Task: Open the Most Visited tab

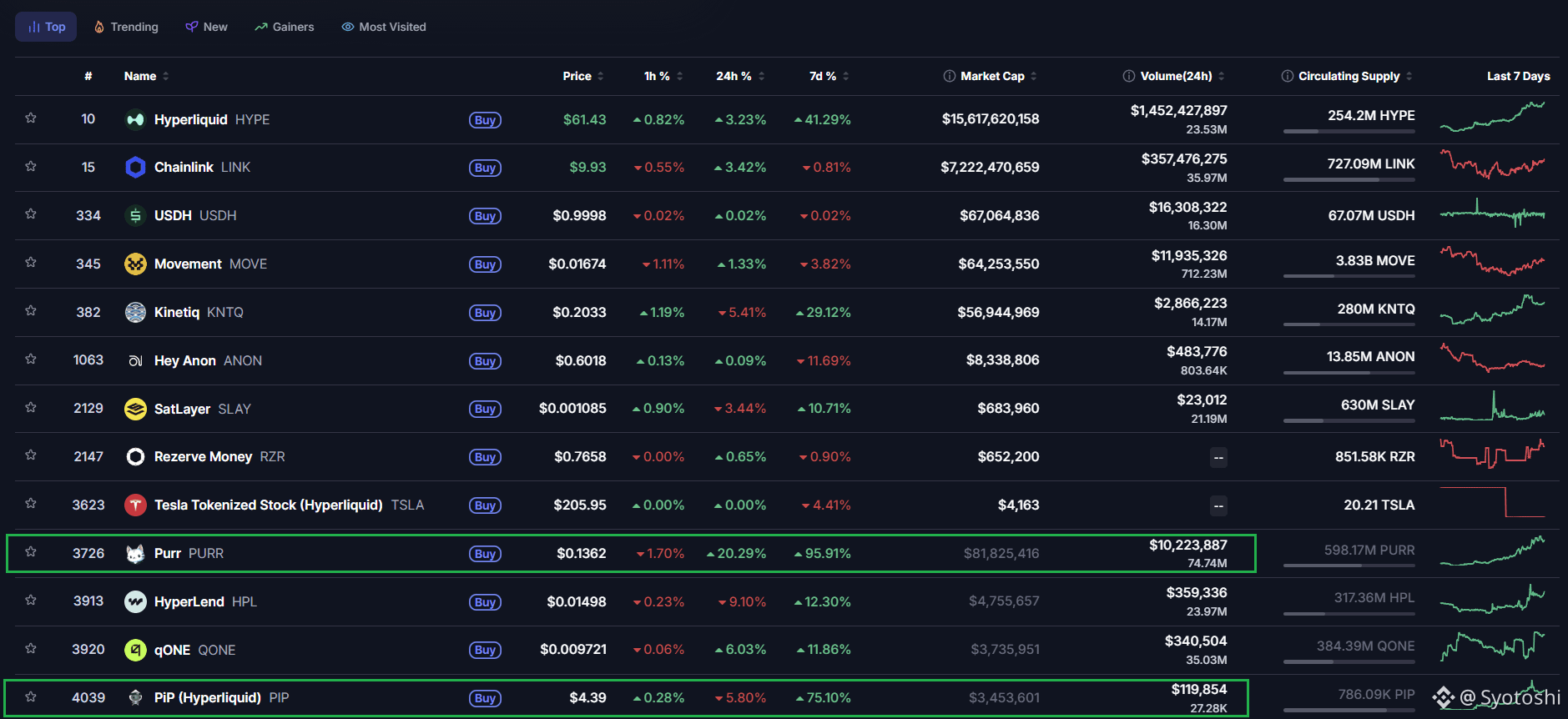Action: pos(384,27)
